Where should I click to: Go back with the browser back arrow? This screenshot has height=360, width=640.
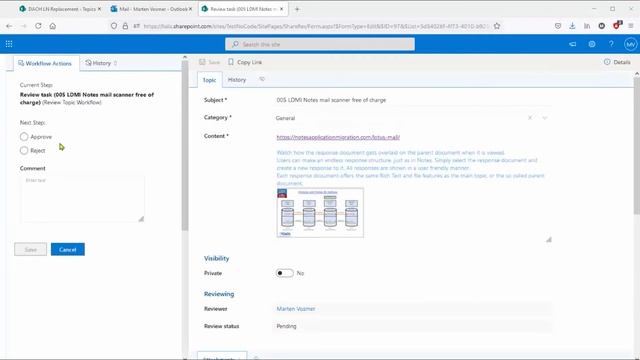click(9, 26)
